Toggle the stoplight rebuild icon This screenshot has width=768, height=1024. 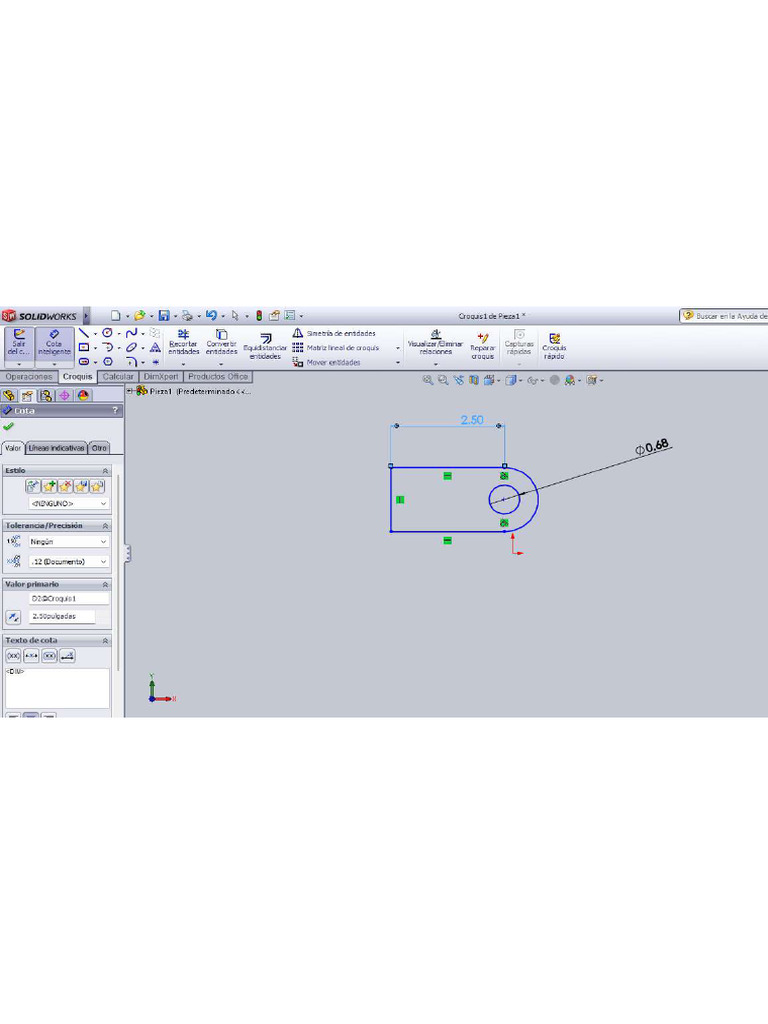click(259, 315)
